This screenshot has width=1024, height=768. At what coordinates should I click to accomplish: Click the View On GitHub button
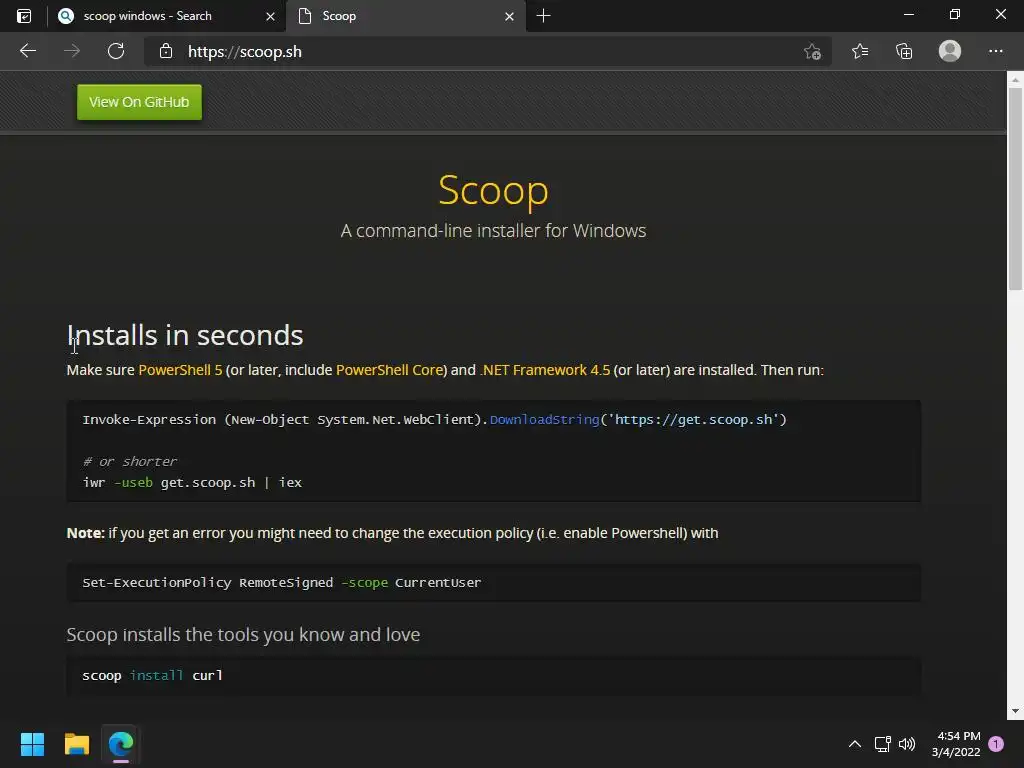pyautogui.click(x=139, y=102)
